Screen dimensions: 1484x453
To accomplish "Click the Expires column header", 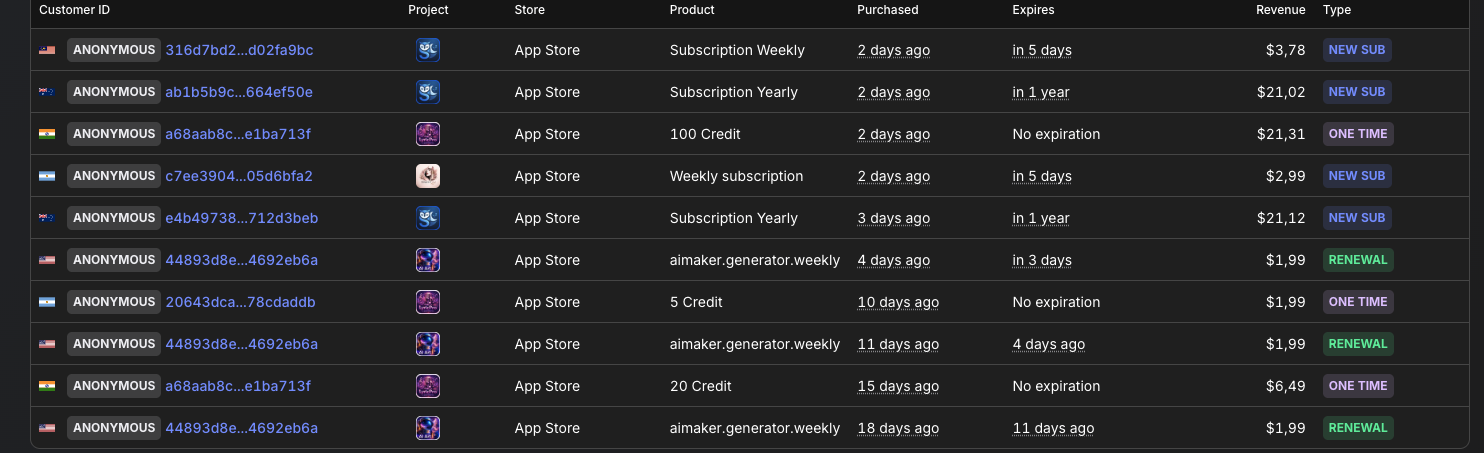I will point(1033,10).
